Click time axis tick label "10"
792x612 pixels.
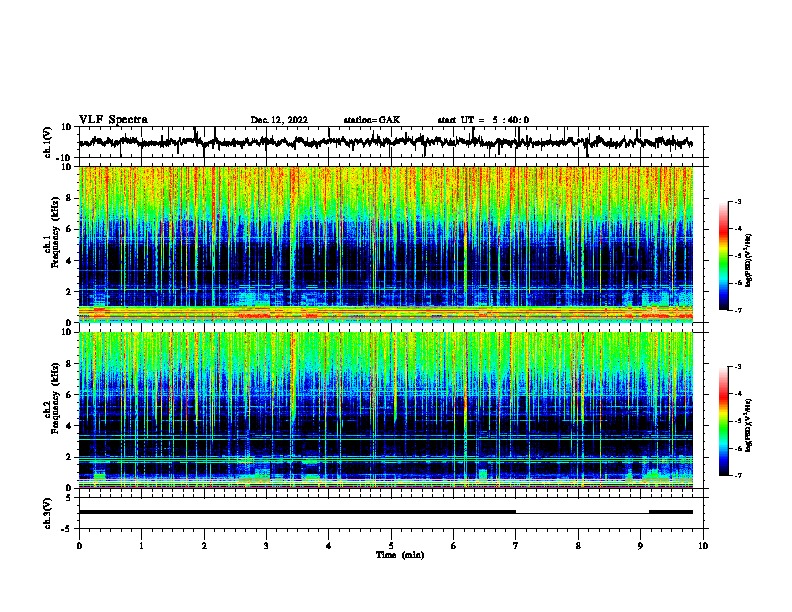(x=703, y=546)
